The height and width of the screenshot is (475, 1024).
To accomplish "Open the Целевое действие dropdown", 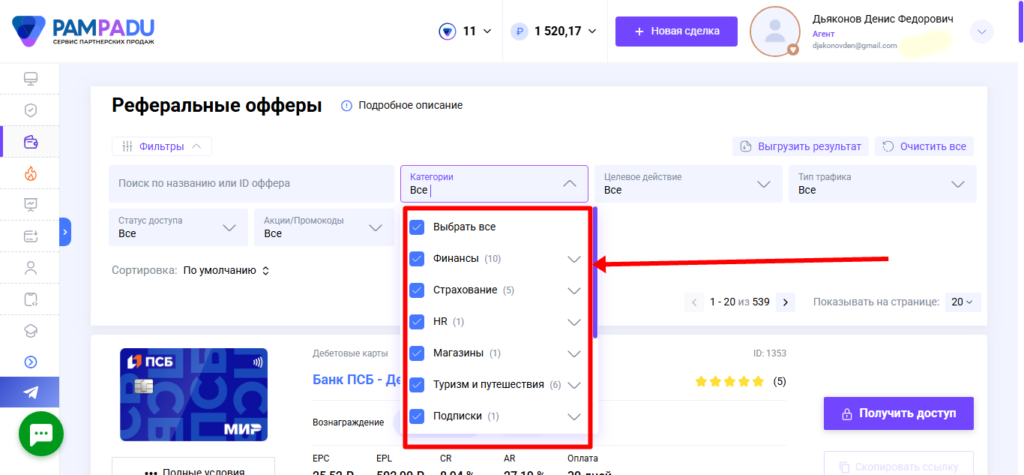I will (x=688, y=184).
